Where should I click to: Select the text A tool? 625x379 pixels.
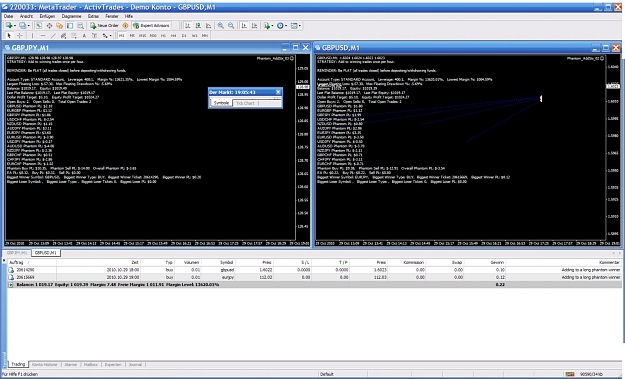pyautogui.click(x=84, y=35)
